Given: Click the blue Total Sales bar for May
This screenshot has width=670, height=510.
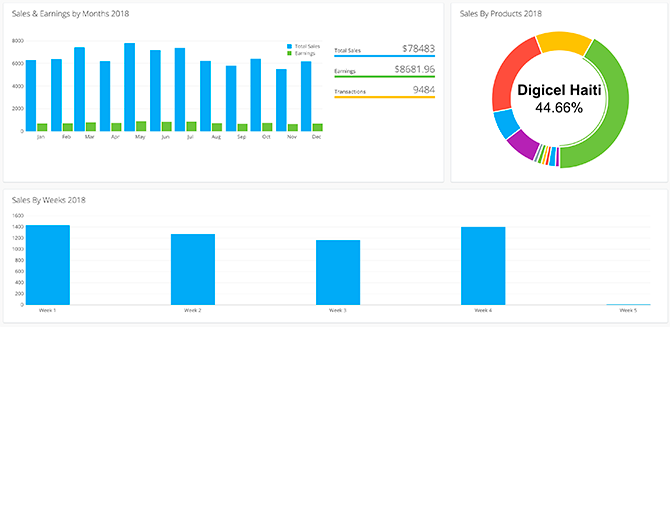Looking at the screenshot, I should click(130, 87).
